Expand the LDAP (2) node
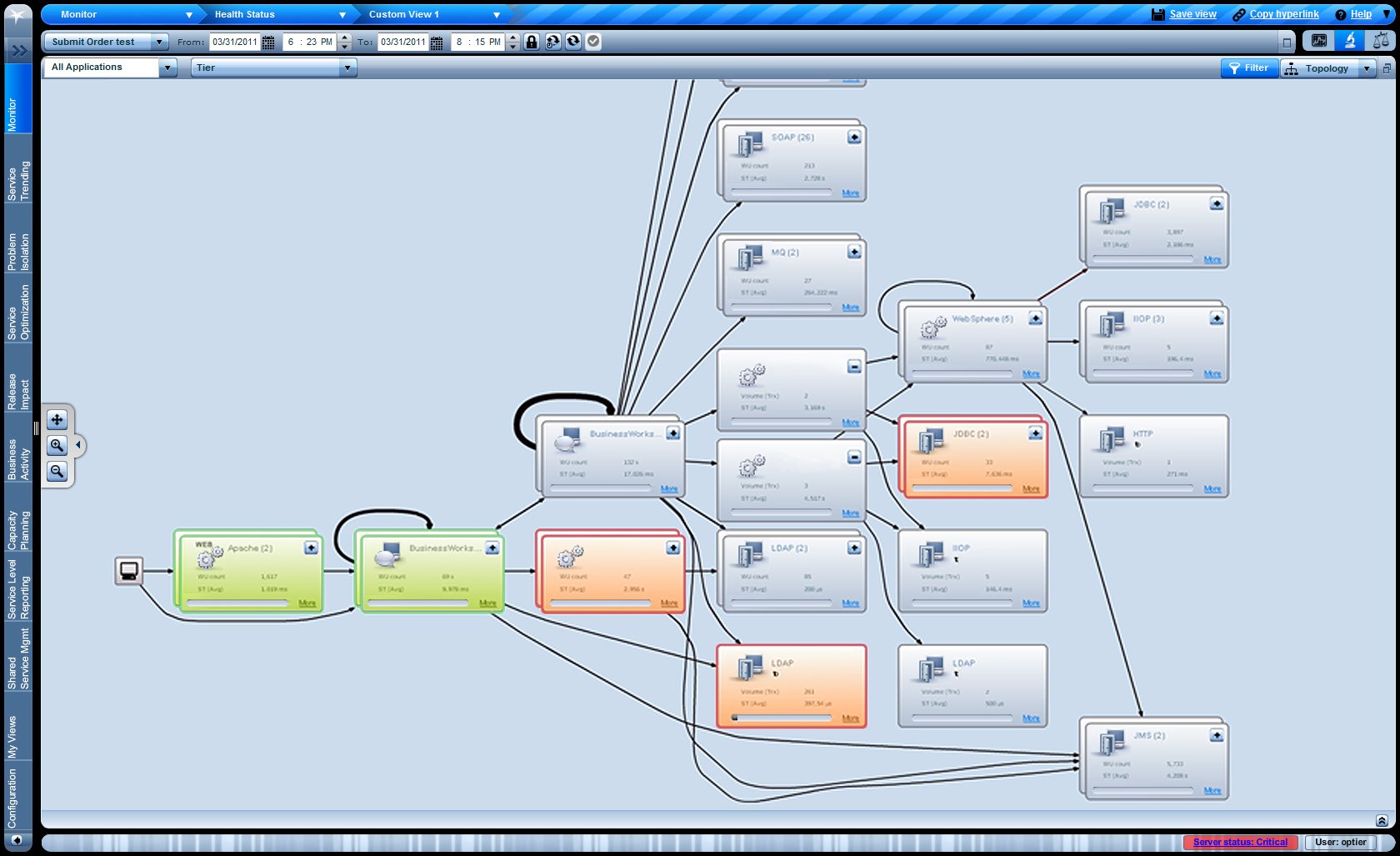Image resolution: width=1400 pixels, height=856 pixels. coord(854,548)
